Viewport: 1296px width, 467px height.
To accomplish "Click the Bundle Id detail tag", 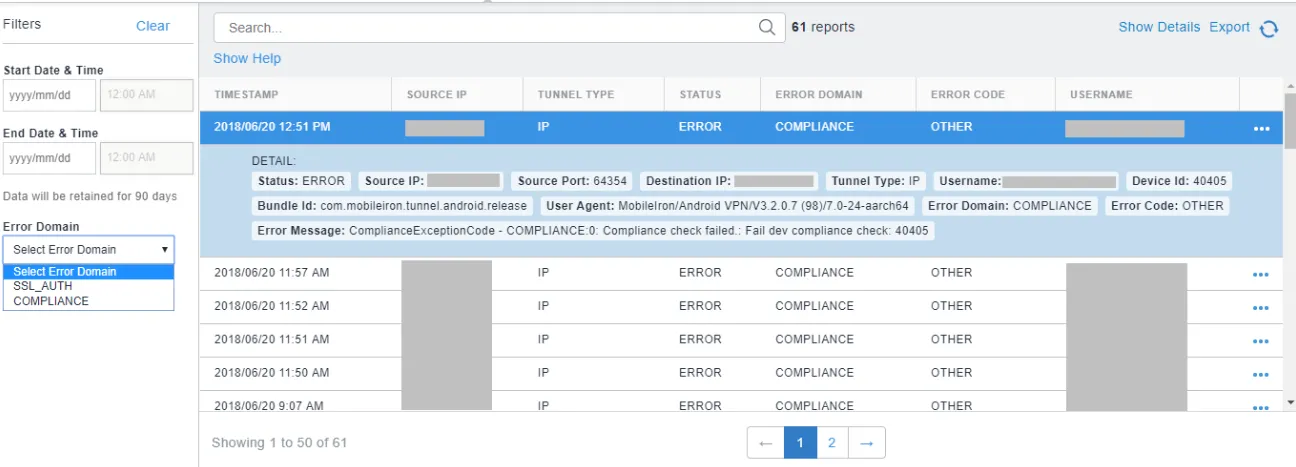I will pyautogui.click(x=394, y=206).
